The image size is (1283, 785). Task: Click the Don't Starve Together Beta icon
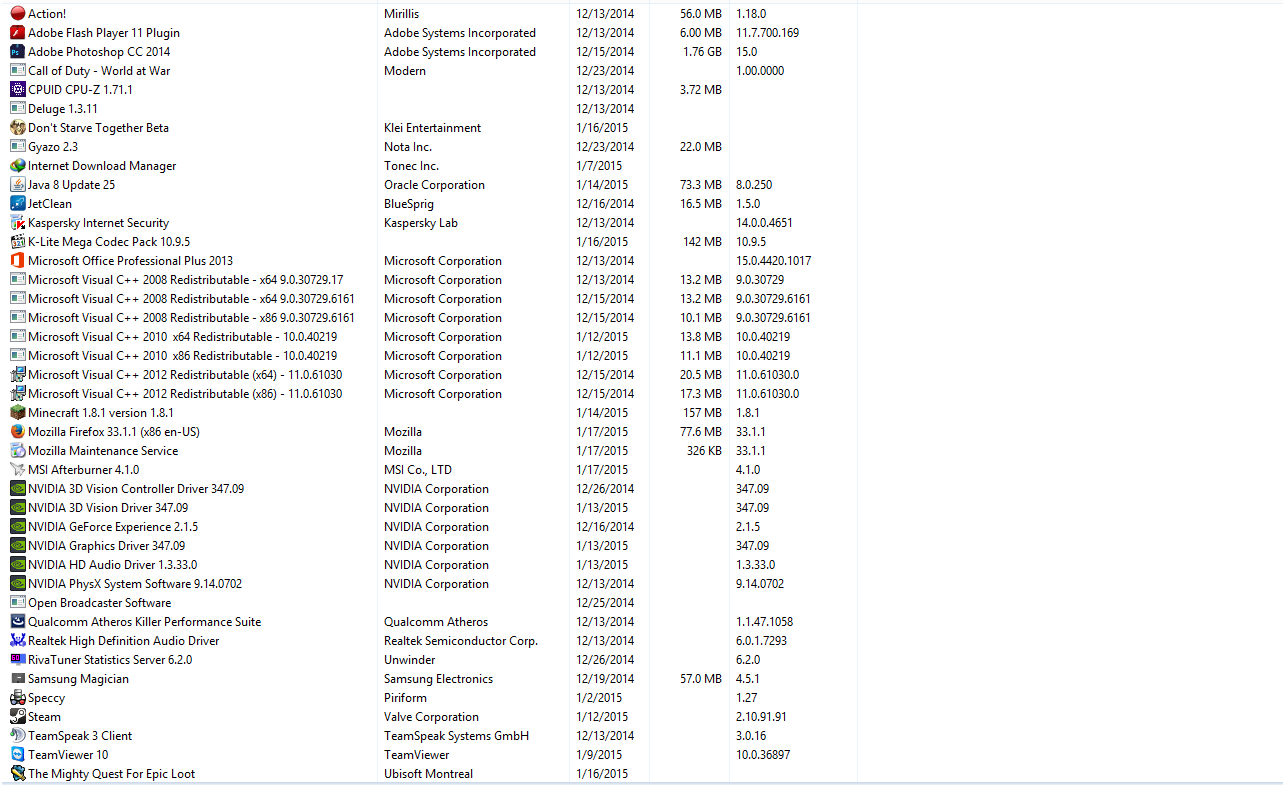click(x=18, y=128)
